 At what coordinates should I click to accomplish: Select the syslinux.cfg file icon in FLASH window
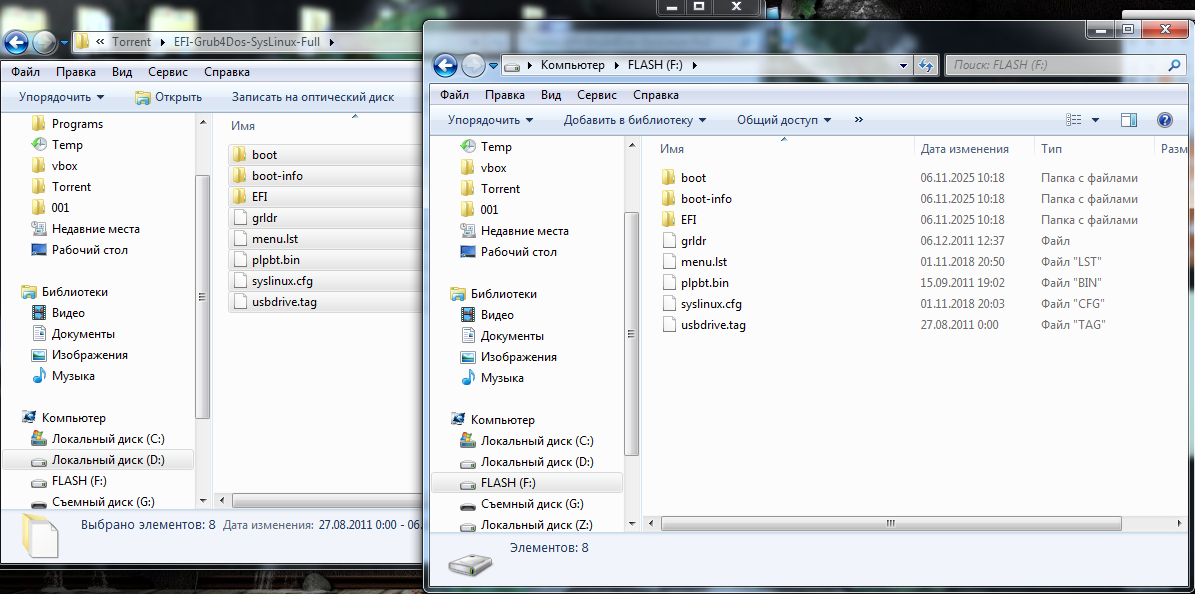pyautogui.click(x=670, y=304)
